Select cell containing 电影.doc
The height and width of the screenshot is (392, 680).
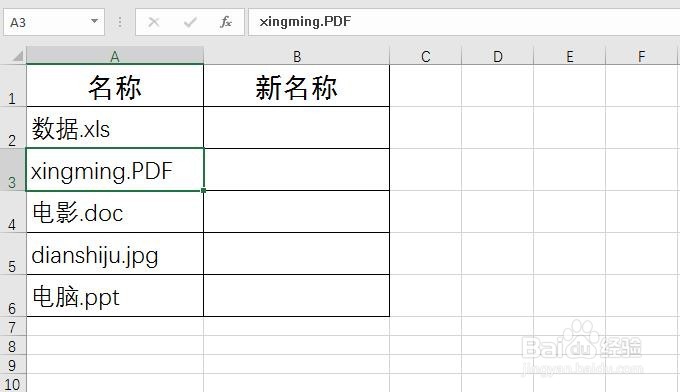tap(115, 212)
